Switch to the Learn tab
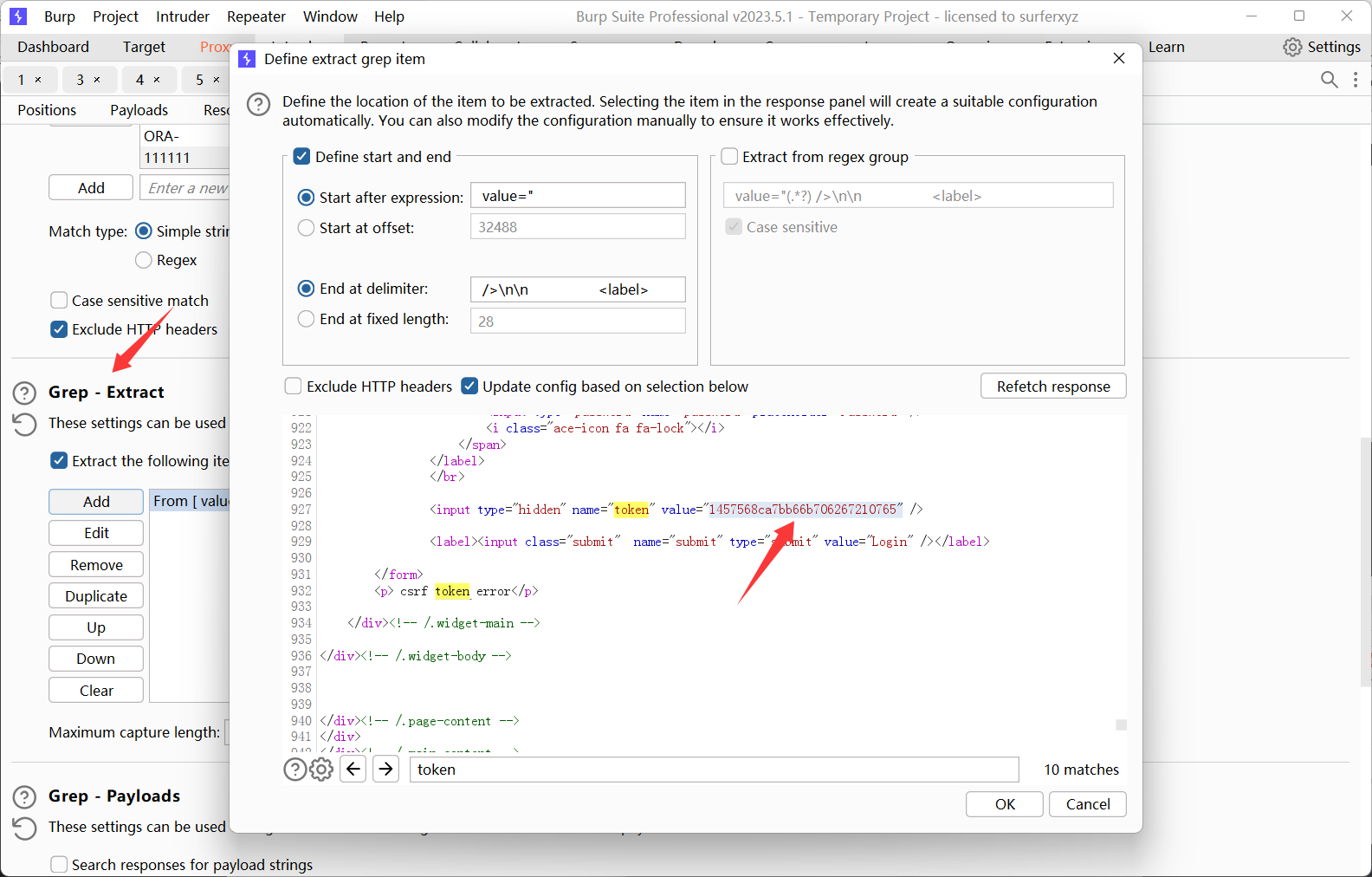 coord(1167,47)
